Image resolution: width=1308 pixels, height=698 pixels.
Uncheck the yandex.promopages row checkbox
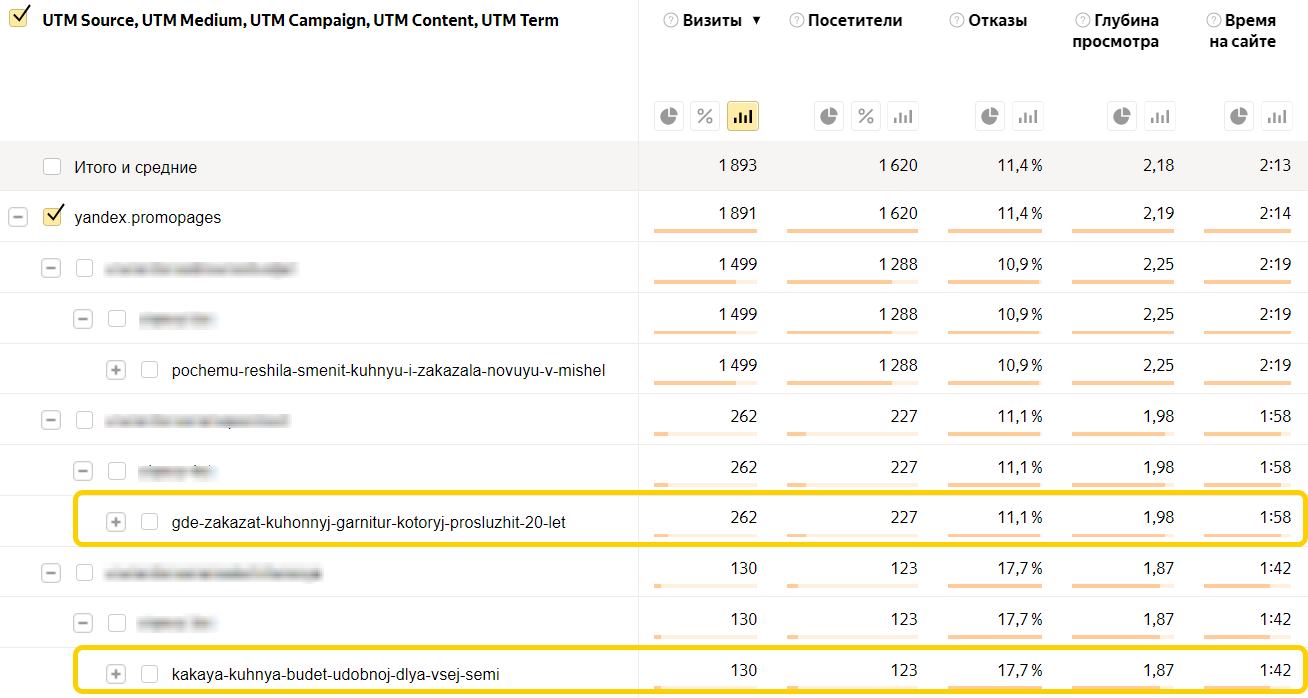tap(52, 217)
